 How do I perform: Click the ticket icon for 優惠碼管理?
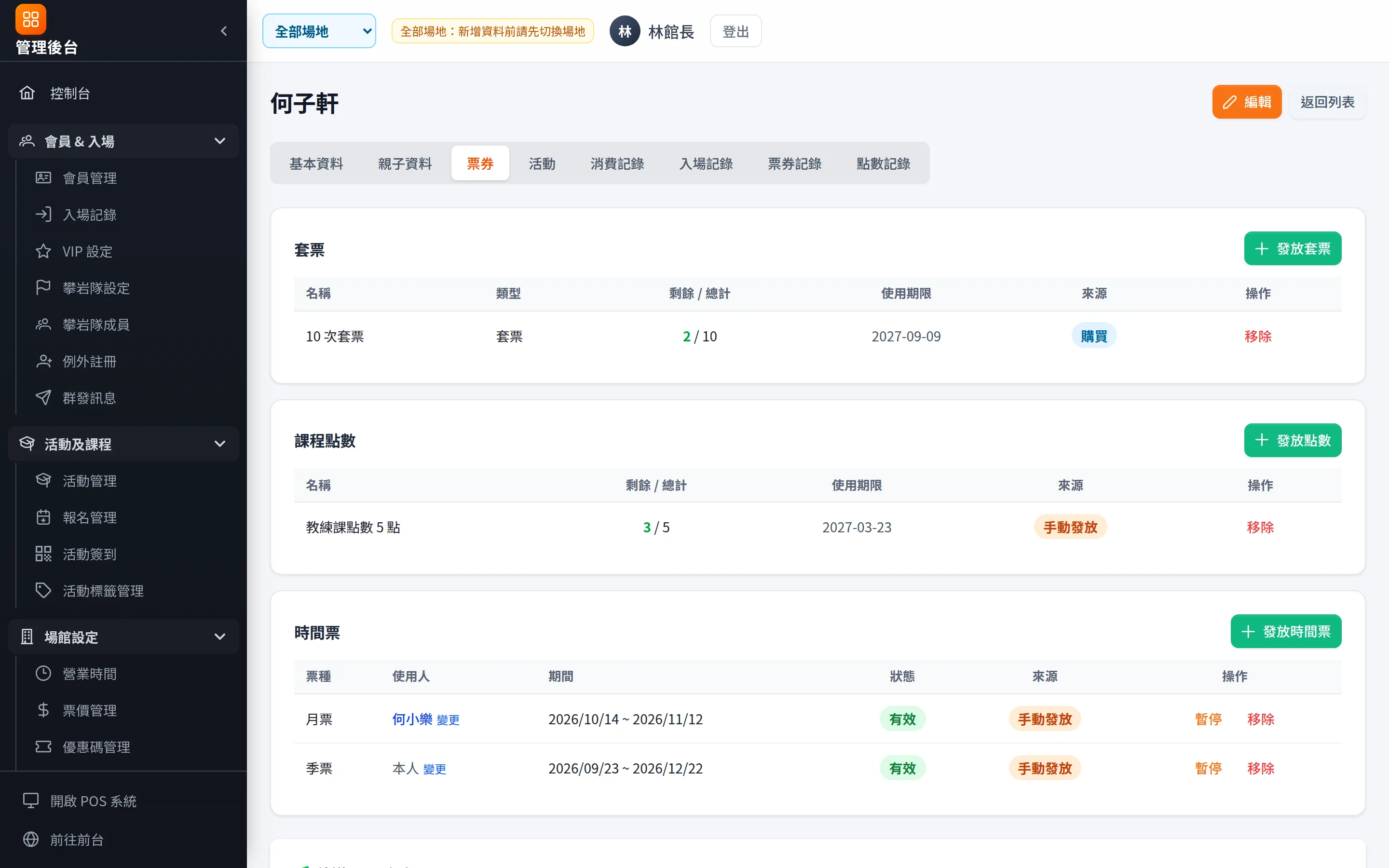click(x=43, y=747)
